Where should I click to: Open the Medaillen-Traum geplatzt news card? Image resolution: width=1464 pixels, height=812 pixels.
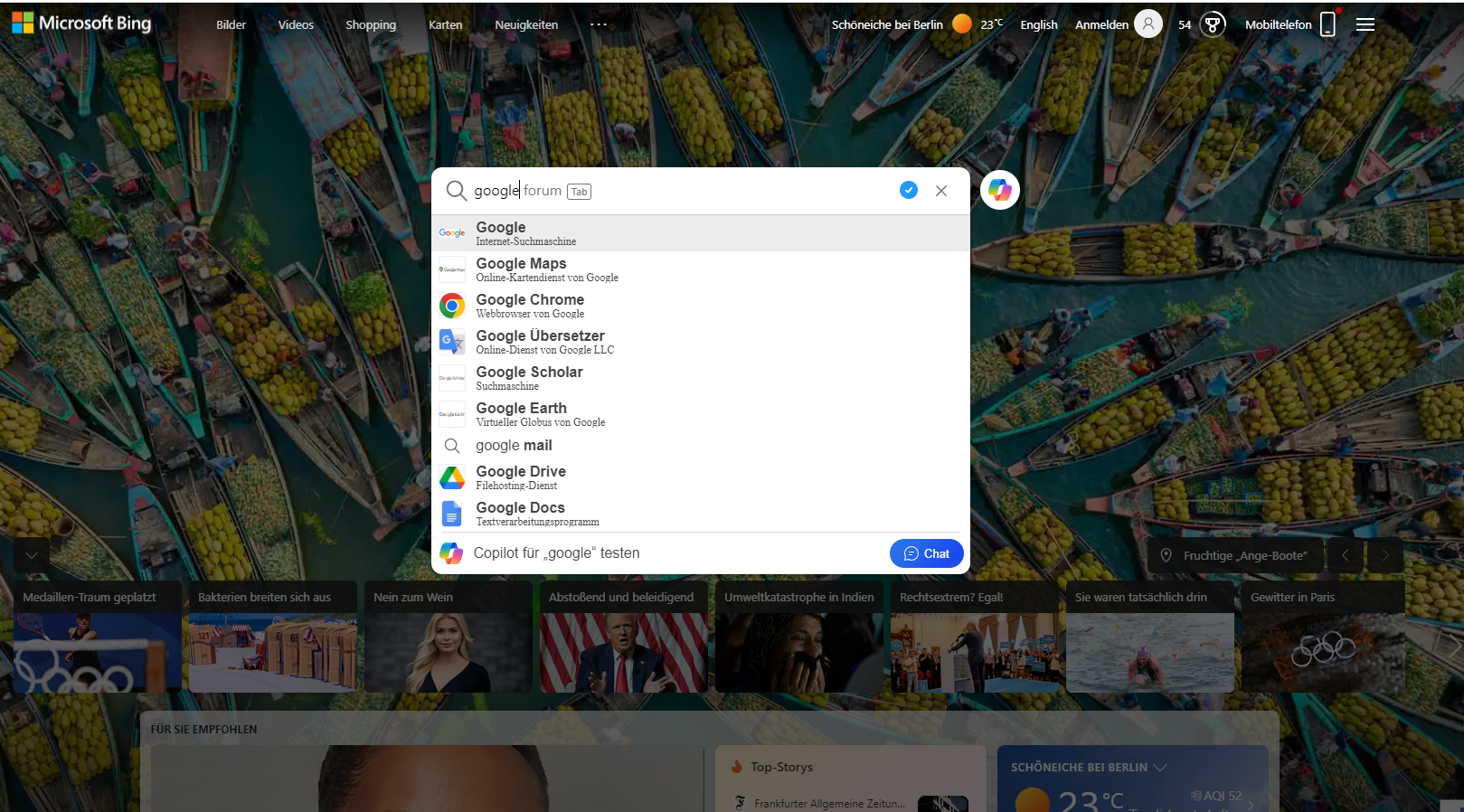98,637
